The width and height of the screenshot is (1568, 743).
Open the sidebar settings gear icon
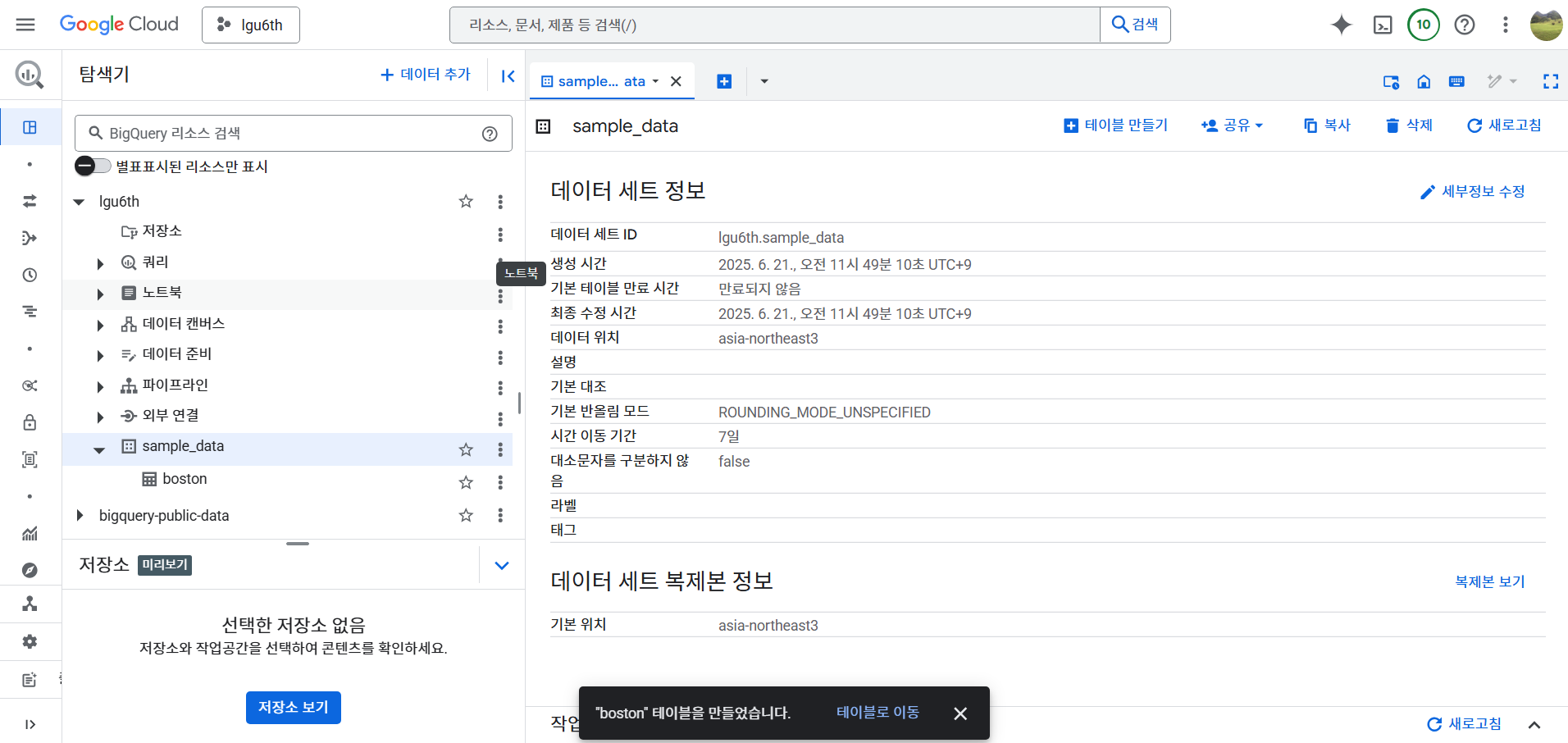tap(30, 641)
